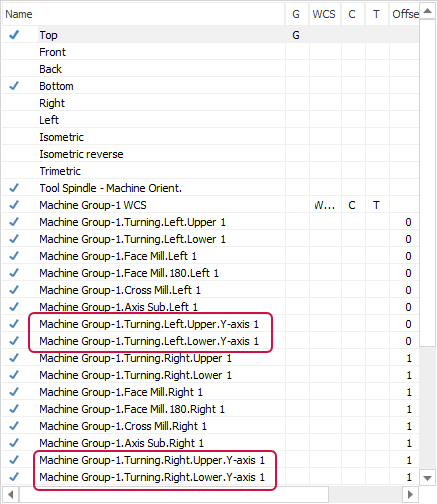The image size is (438, 504).
Task: Toggle checkmark for Cross Mill.Right 1
Action: (x=14, y=426)
